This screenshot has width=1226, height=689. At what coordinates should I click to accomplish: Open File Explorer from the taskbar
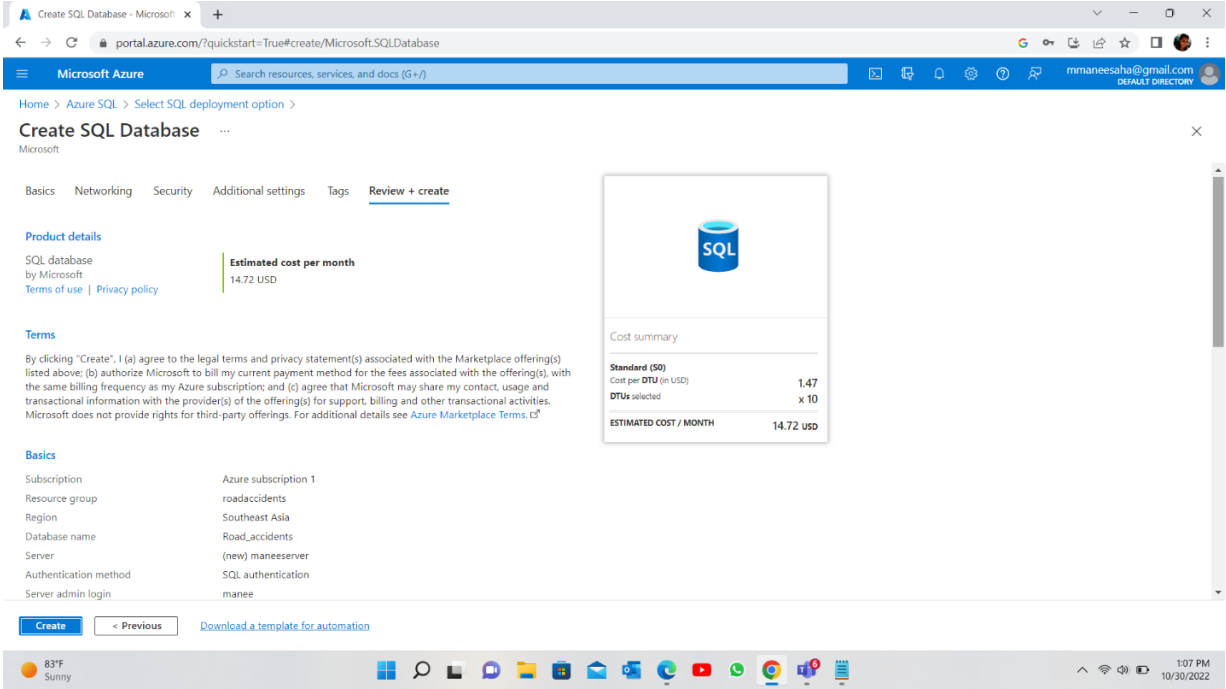tap(526, 670)
